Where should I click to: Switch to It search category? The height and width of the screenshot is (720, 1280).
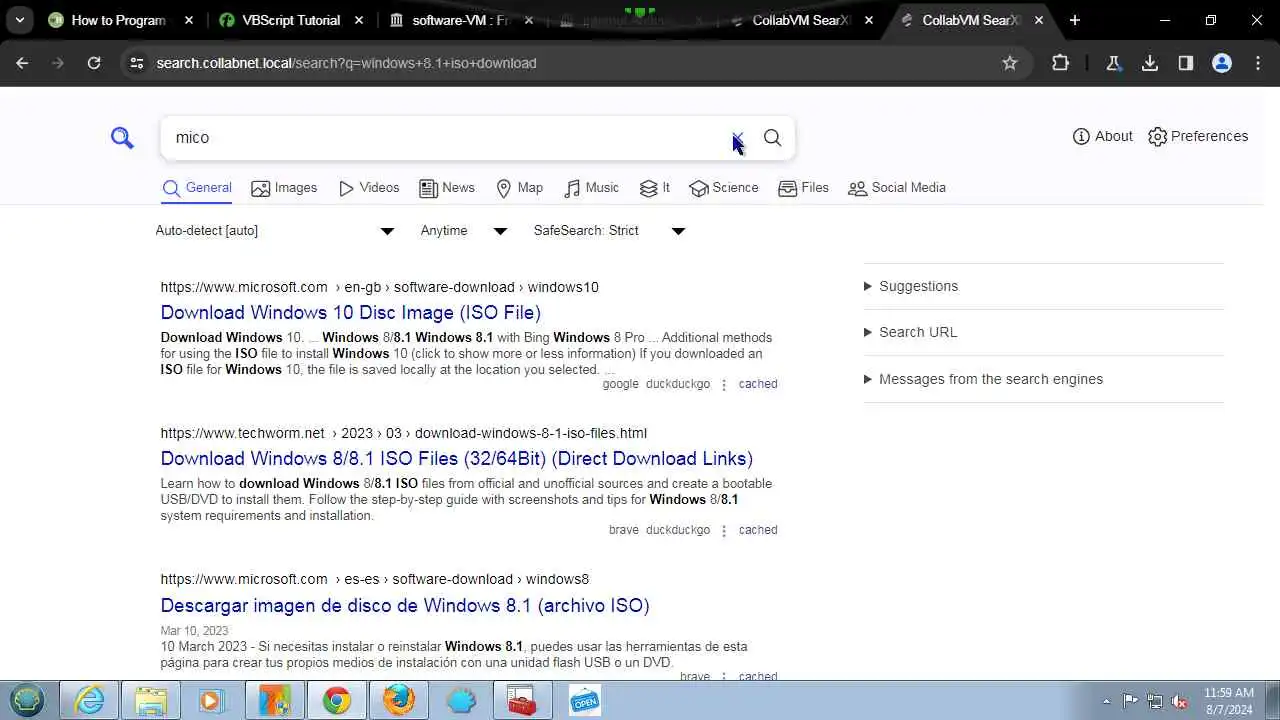(654, 188)
